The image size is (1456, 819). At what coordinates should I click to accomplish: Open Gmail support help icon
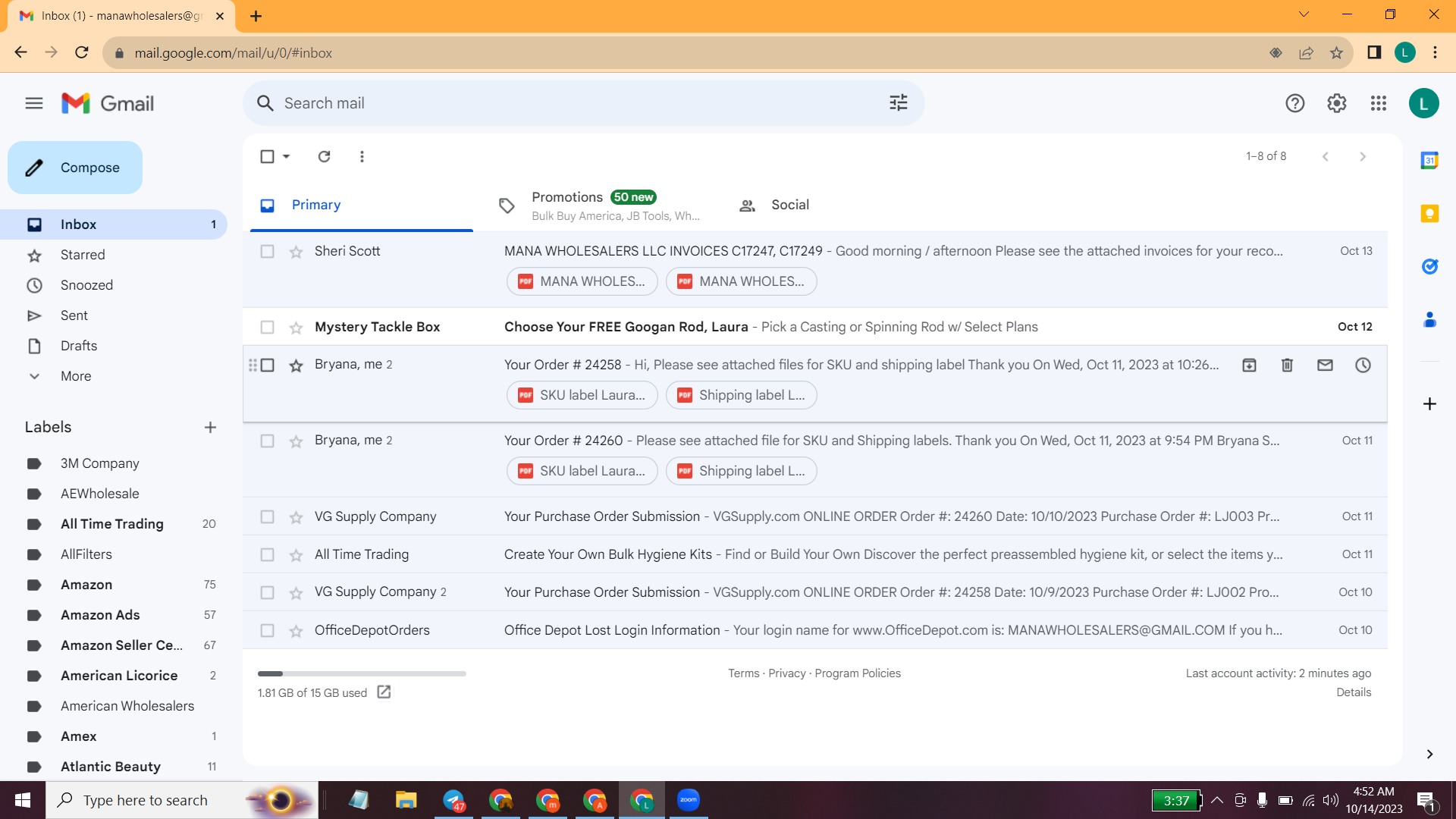coord(1295,103)
